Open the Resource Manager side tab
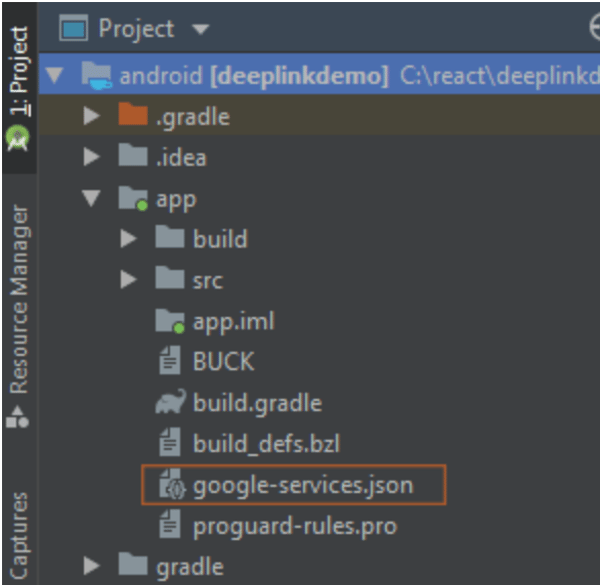This screenshot has width=600, height=585. 17,310
